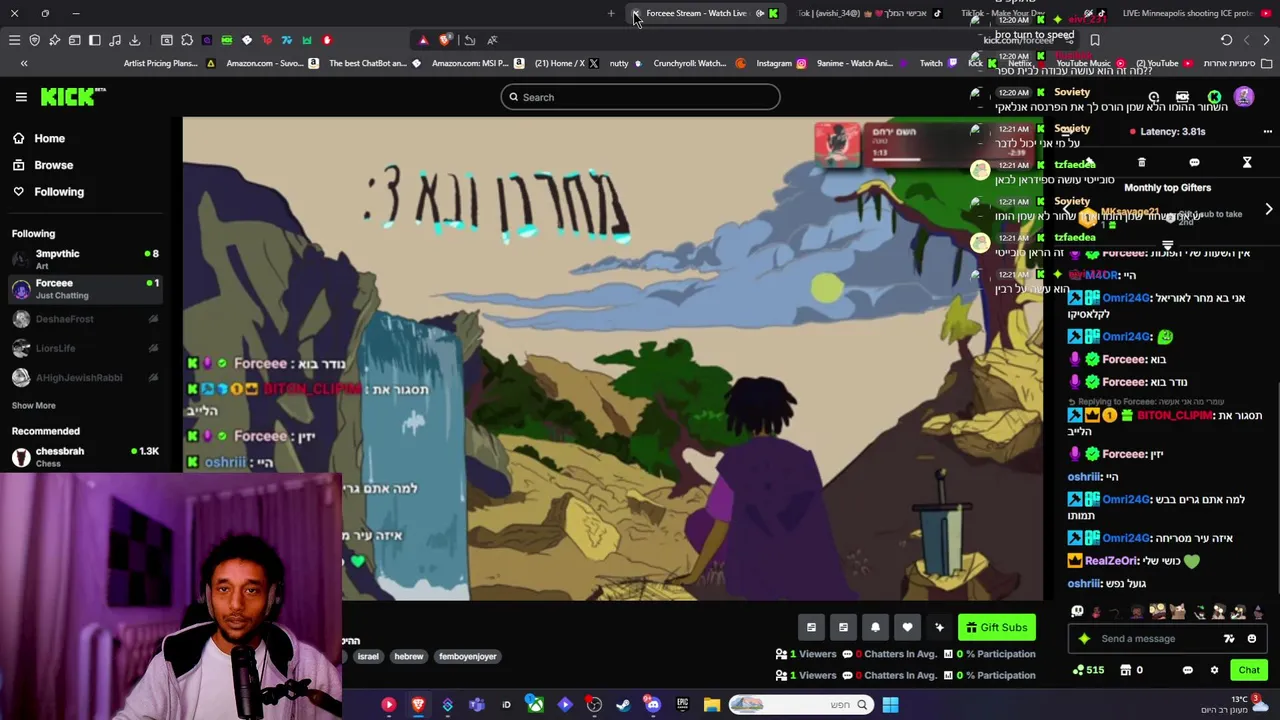Viewport: 1280px width, 720px height.
Task: Open chat three-dots options menu
Action: [x=1267, y=131]
